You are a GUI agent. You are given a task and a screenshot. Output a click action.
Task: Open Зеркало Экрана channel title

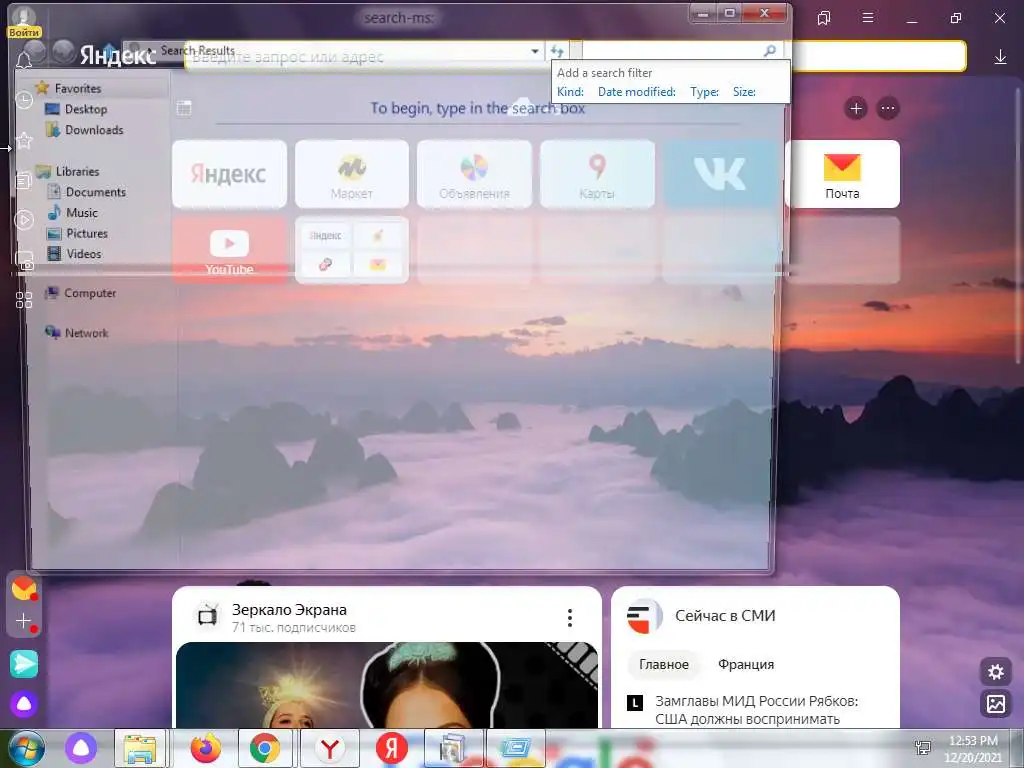(289, 610)
